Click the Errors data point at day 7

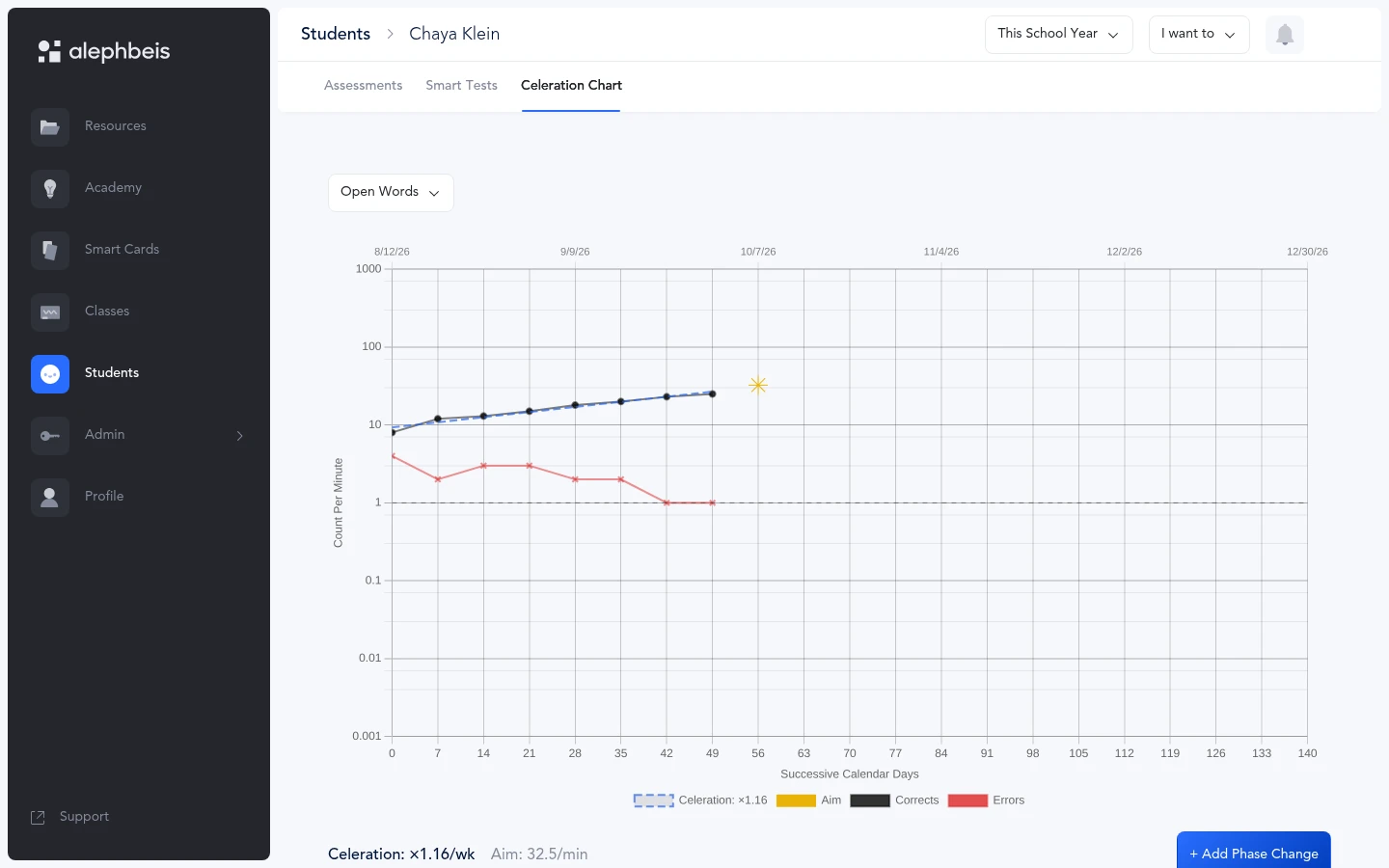pyautogui.click(x=438, y=479)
